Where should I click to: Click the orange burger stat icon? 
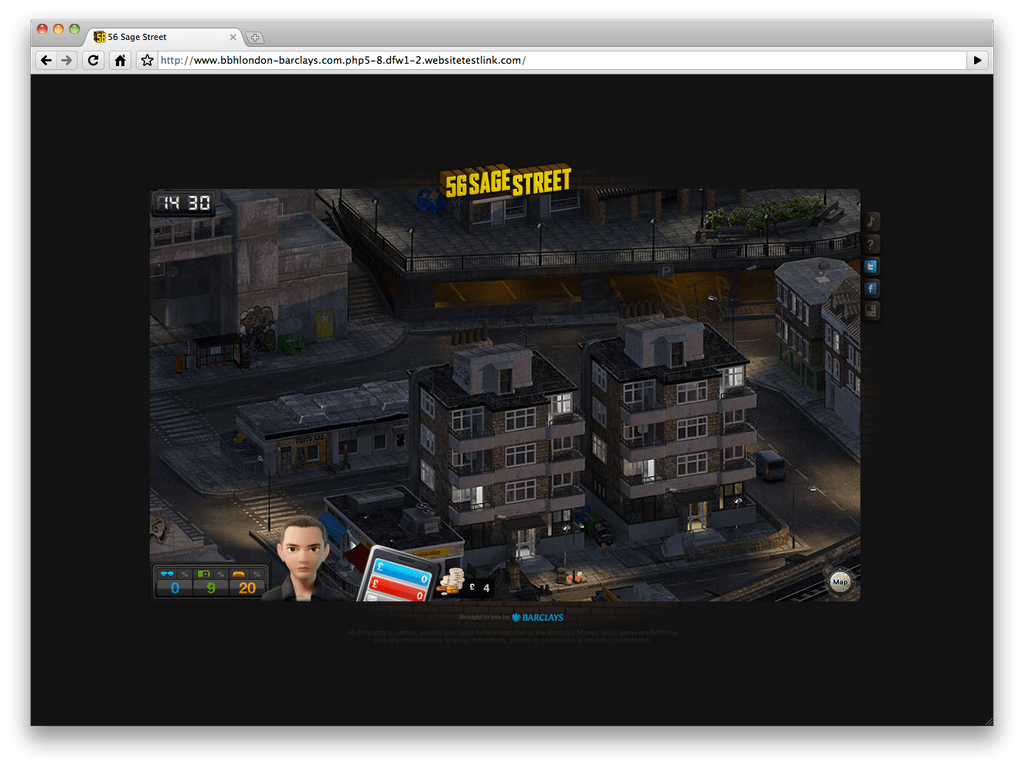coord(239,574)
